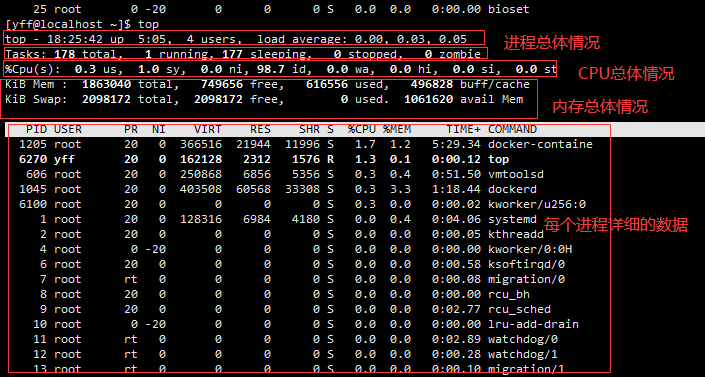This screenshot has width=705, height=377.
Task: Click the TIME+ value 1:18.44
Action: click(x=456, y=189)
